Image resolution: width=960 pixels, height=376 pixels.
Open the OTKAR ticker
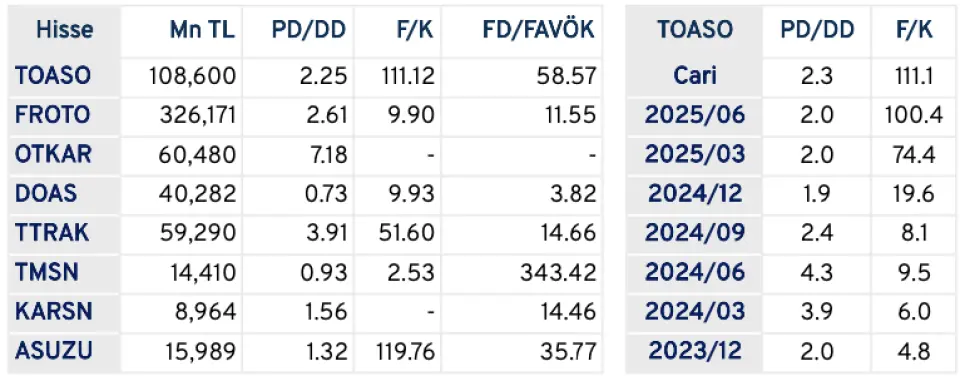53,154
